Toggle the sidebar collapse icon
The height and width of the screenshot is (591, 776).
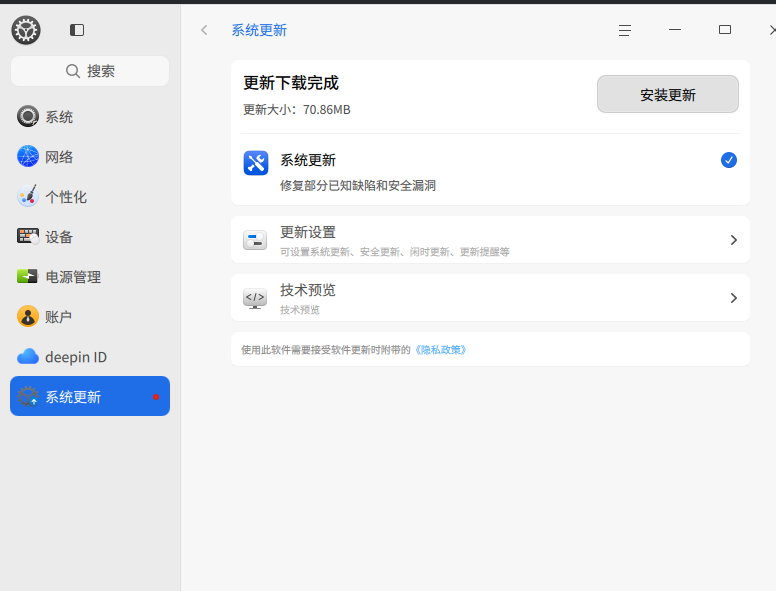pyautogui.click(x=77, y=30)
